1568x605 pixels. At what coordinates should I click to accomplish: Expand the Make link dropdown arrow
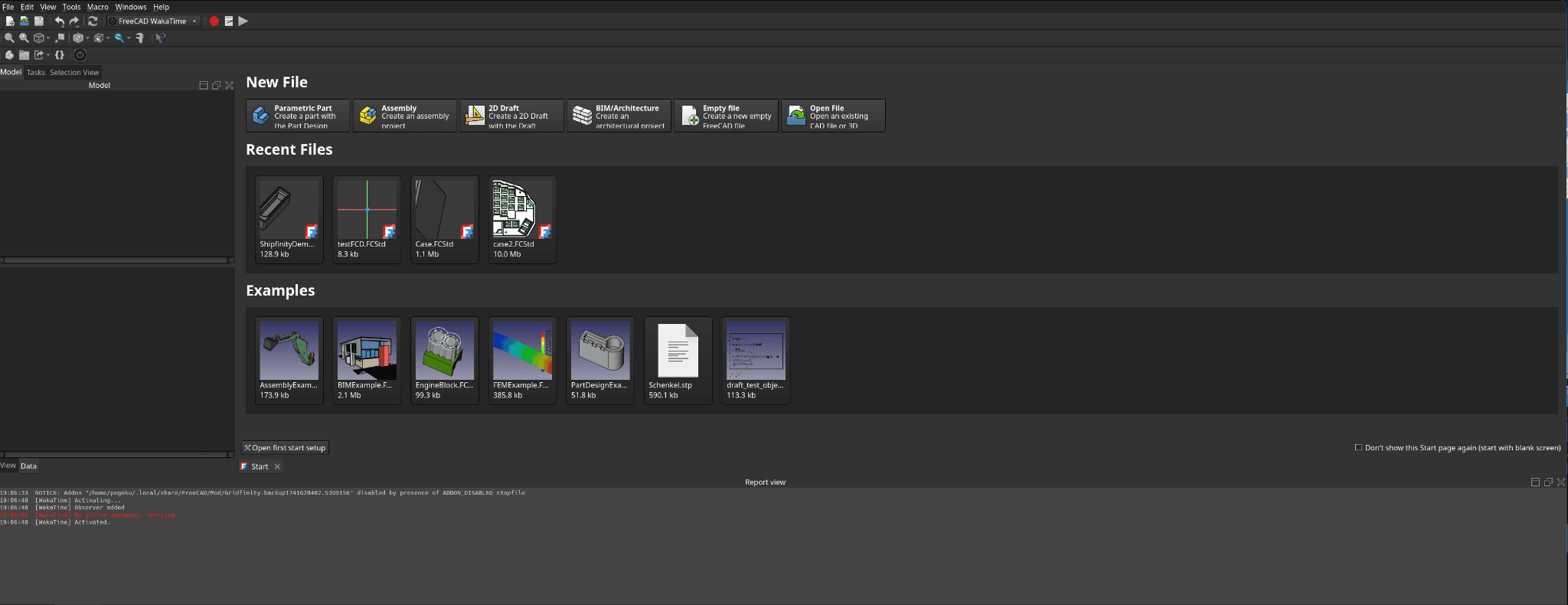pos(48,55)
